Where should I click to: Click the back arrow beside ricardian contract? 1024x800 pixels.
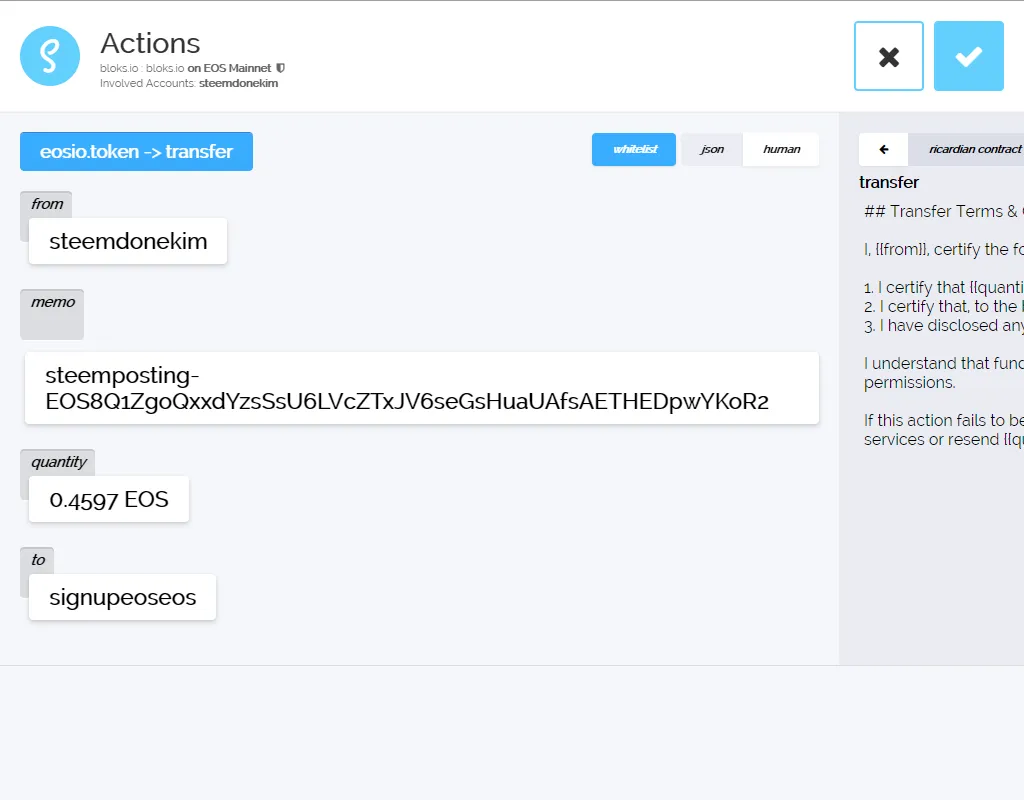884,150
